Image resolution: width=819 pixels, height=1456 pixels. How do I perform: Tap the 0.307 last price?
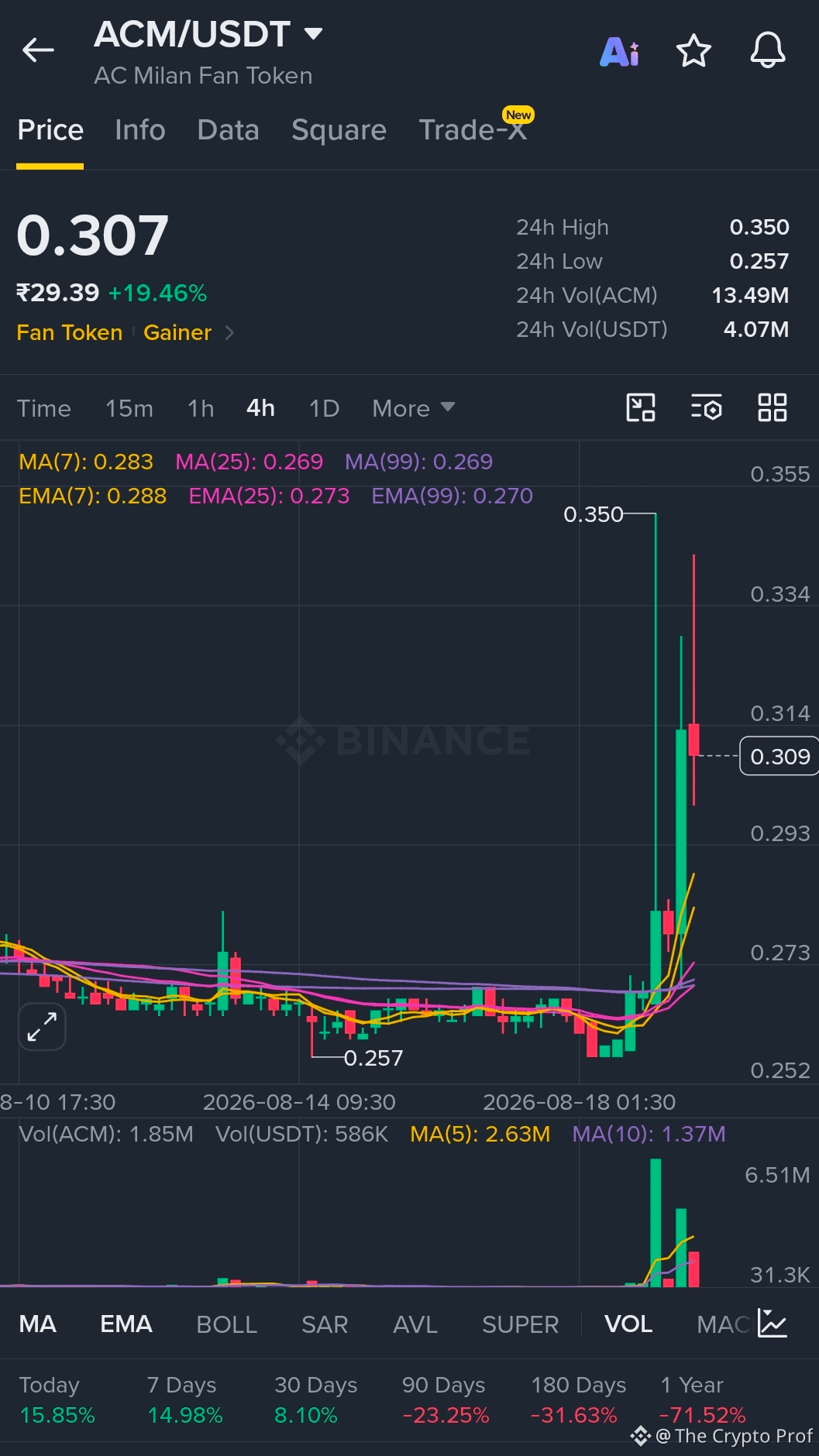coord(93,235)
